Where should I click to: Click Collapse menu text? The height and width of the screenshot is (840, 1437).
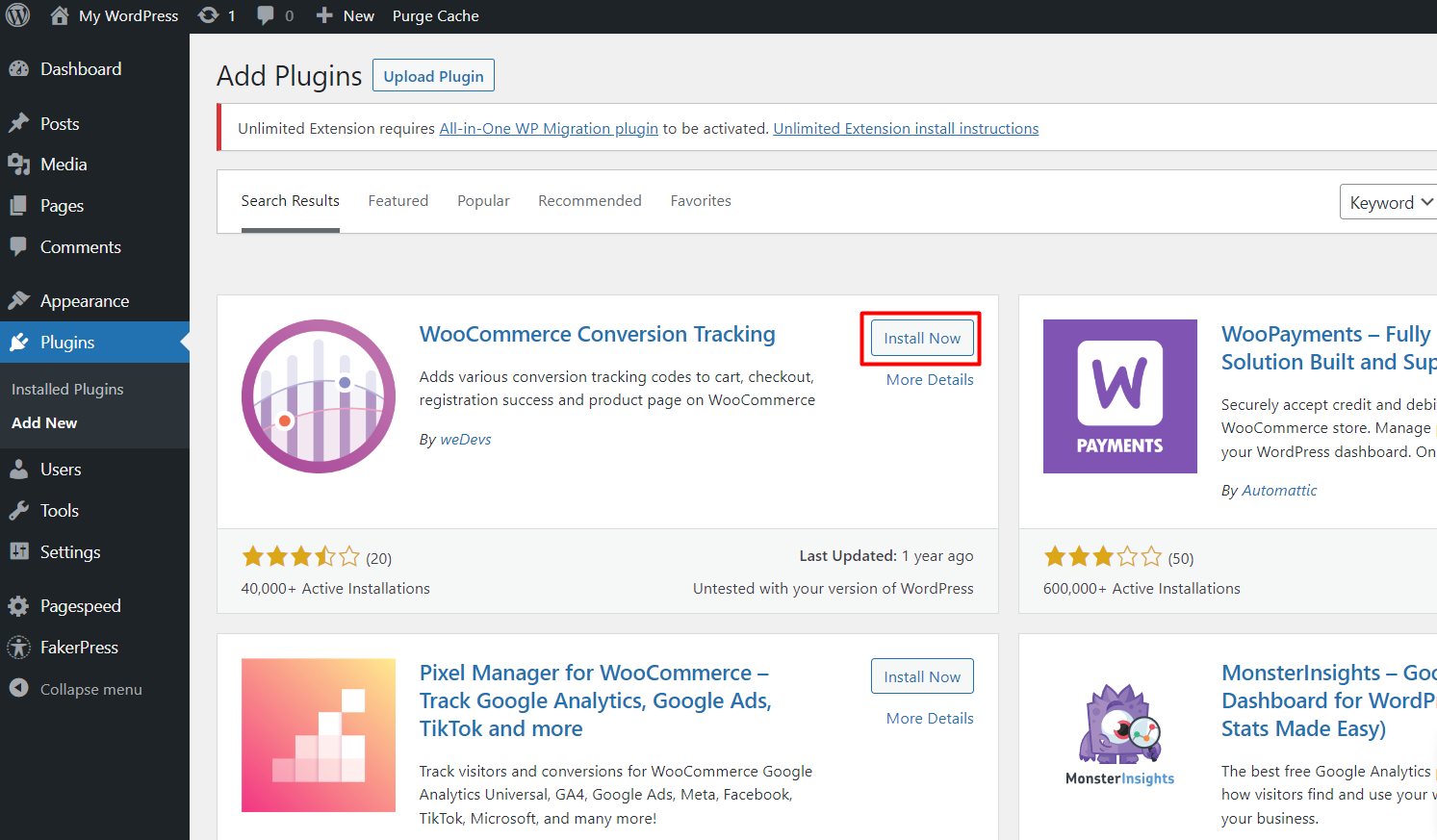coord(91,689)
